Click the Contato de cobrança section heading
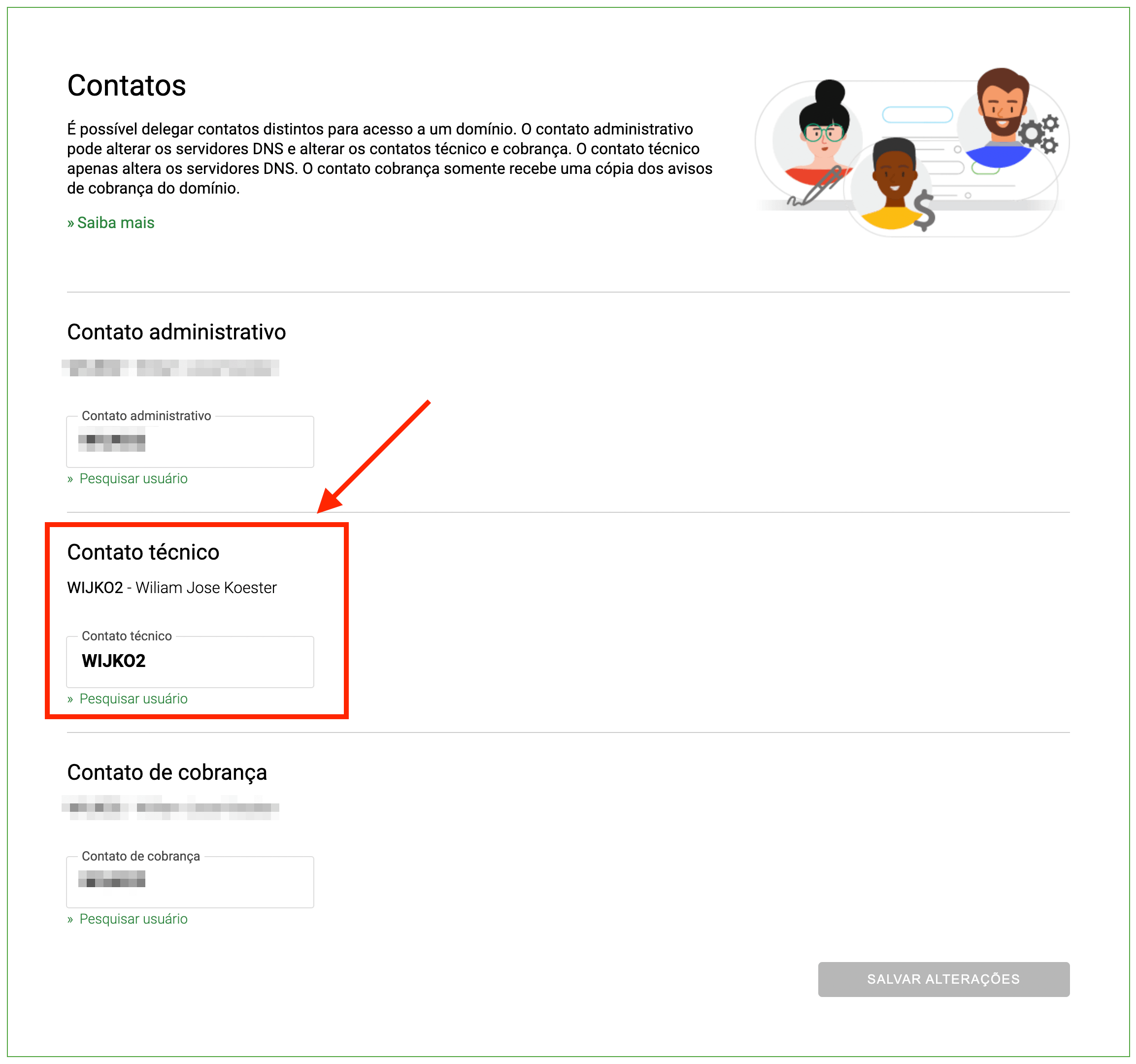The image size is (1136, 1064). click(167, 772)
